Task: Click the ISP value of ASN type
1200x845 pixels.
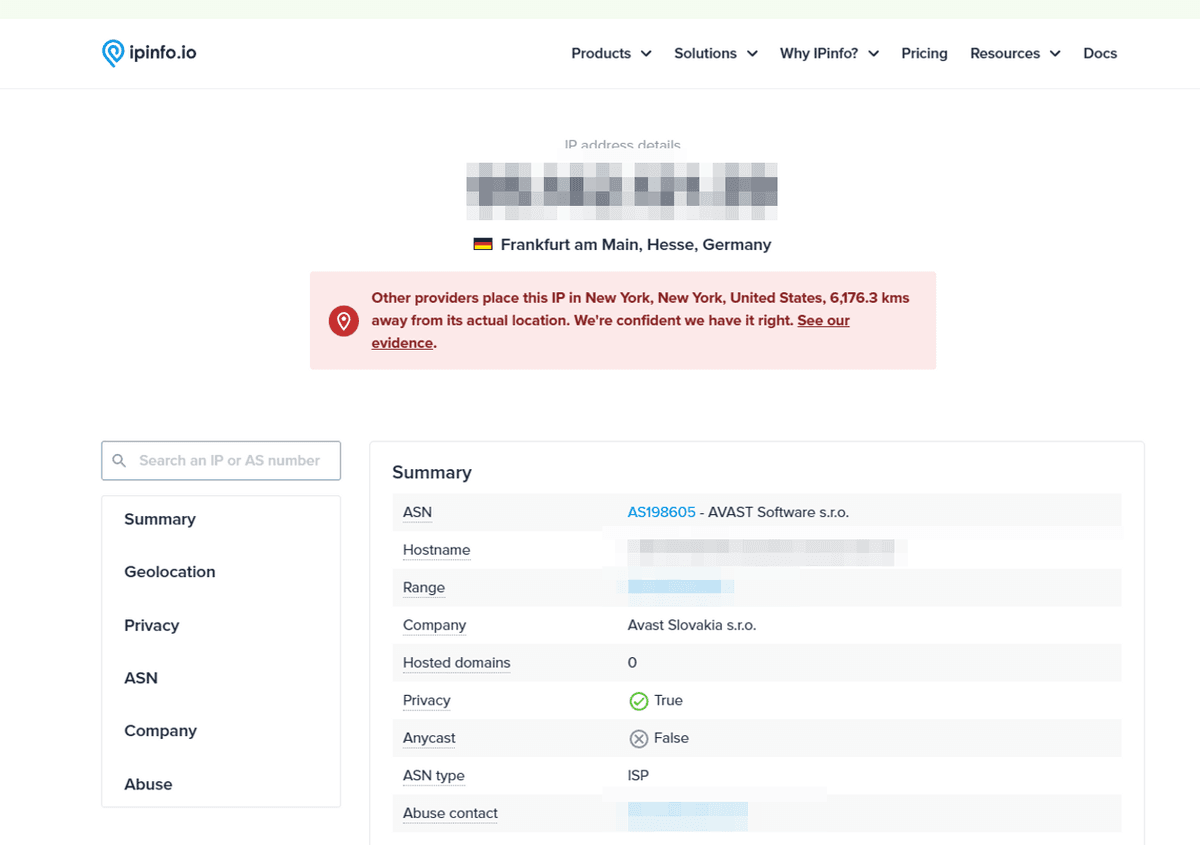Action: 638,775
